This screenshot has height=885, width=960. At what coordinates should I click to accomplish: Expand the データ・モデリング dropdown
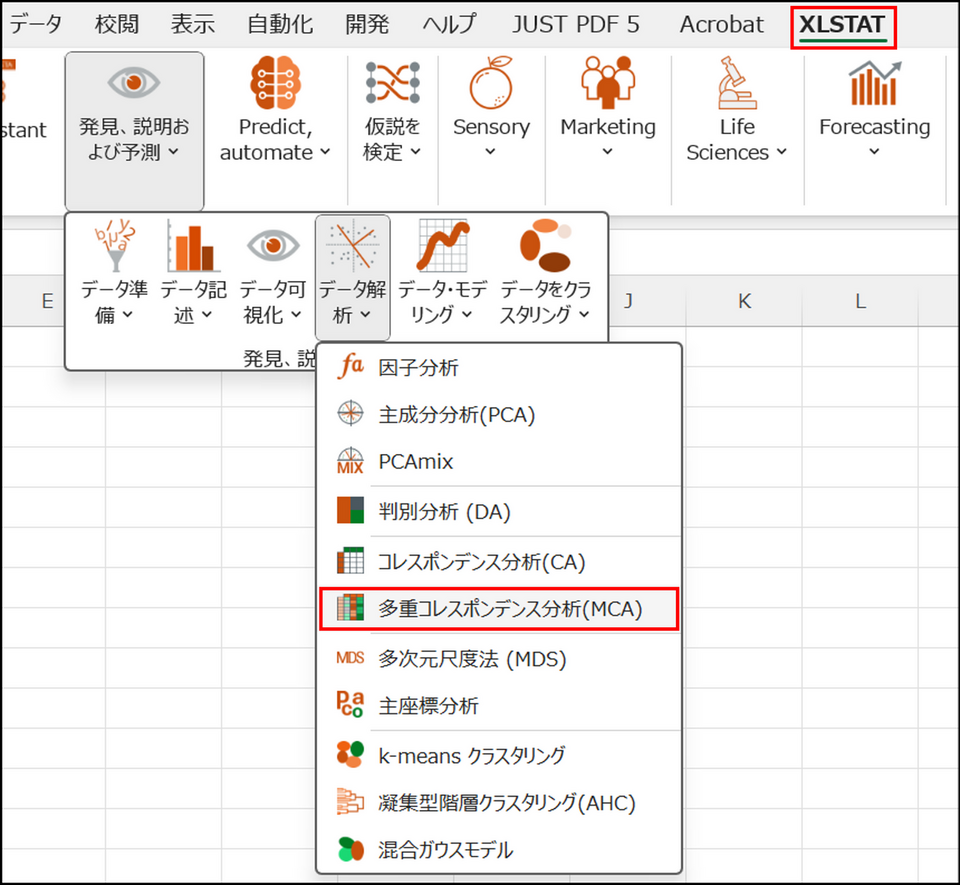[443, 302]
